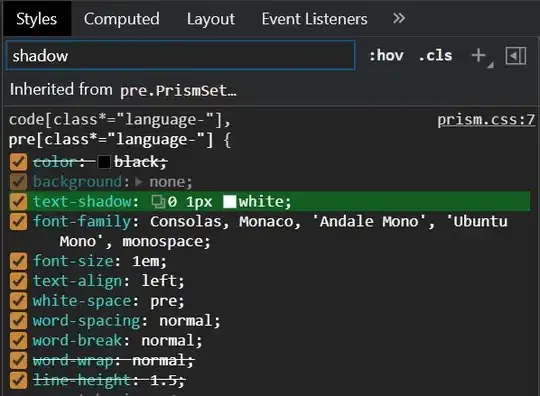The height and width of the screenshot is (396, 540).
Task: Edit the word-break value normal
Action: pyautogui.click(x=168, y=341)
